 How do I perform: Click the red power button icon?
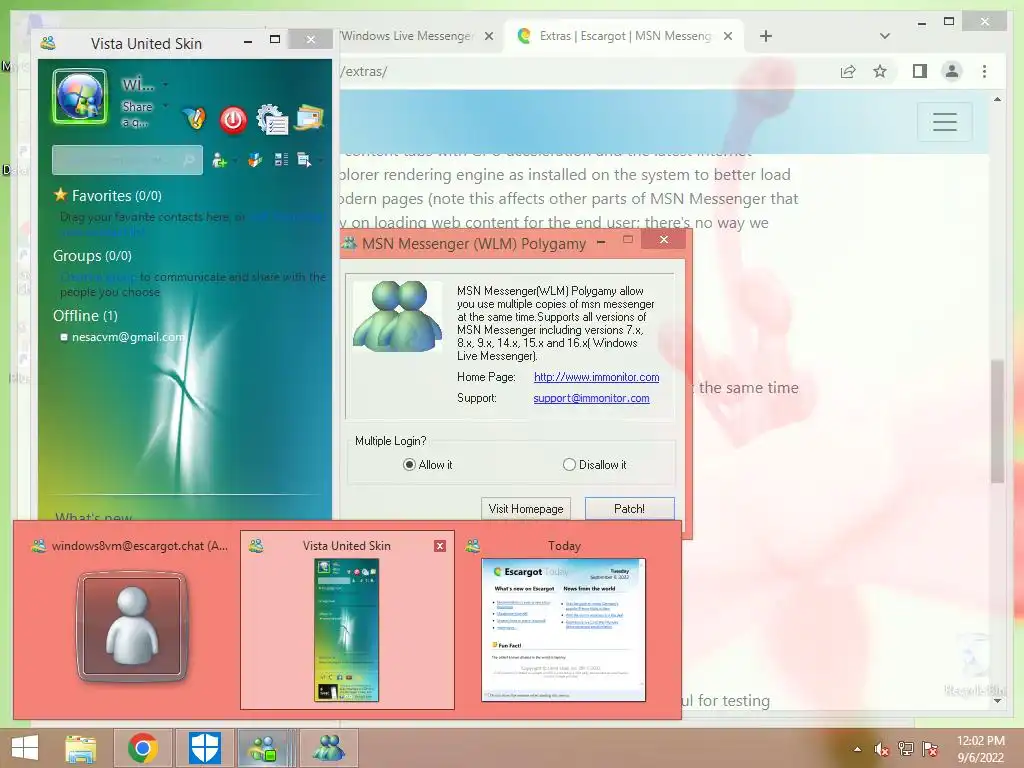[233, 120]
